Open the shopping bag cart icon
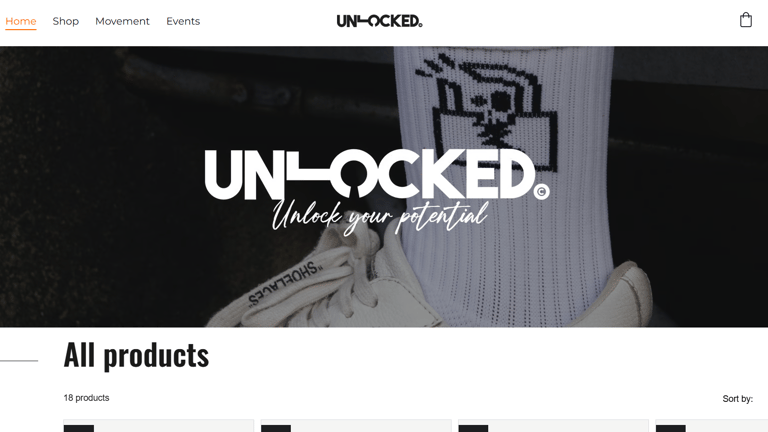This screenshot has height=432, width=768. (x=745, y=20)
